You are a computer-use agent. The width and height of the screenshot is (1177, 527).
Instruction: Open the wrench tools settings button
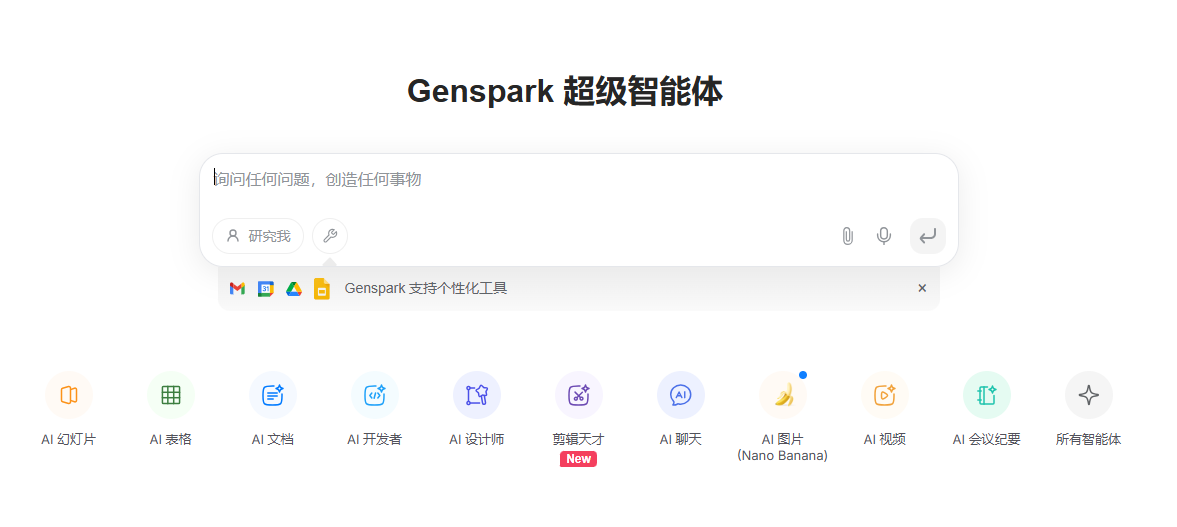click(330, 236)
